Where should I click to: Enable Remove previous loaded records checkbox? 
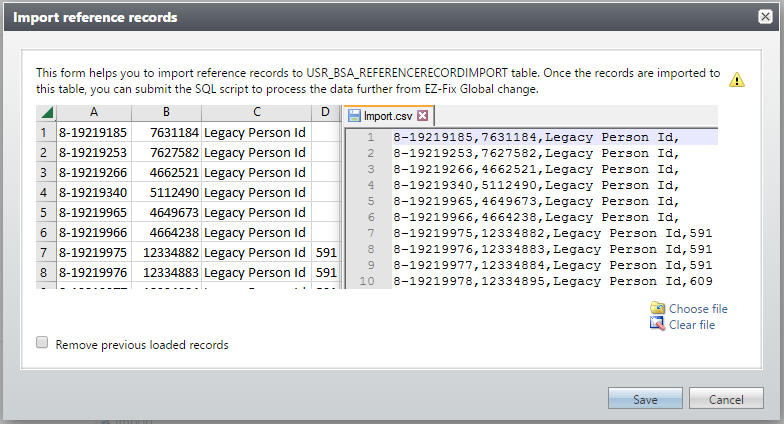click(x=42, y=343)
